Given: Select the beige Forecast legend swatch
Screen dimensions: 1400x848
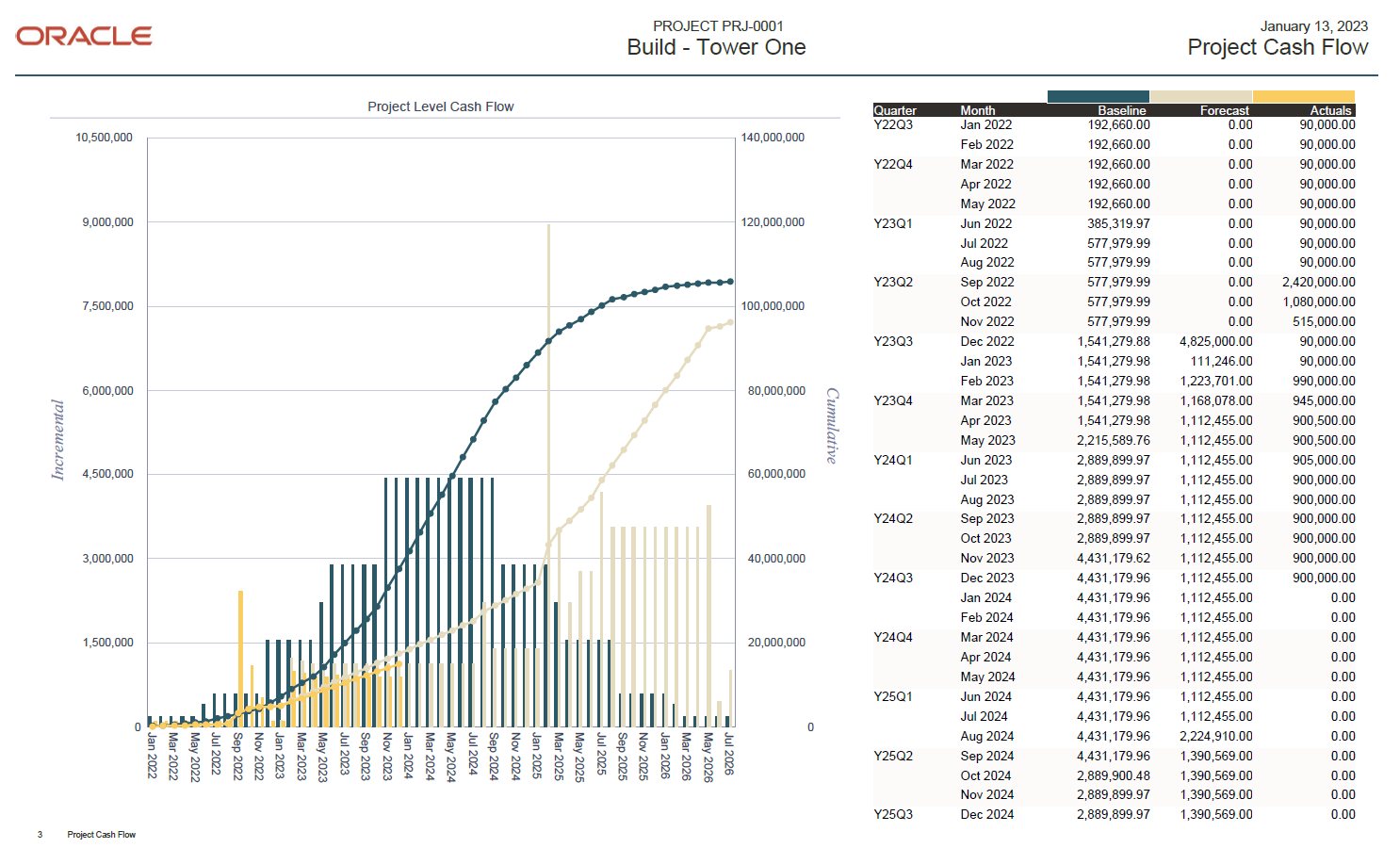Looking at the screenshot, I should [1200, 96].
